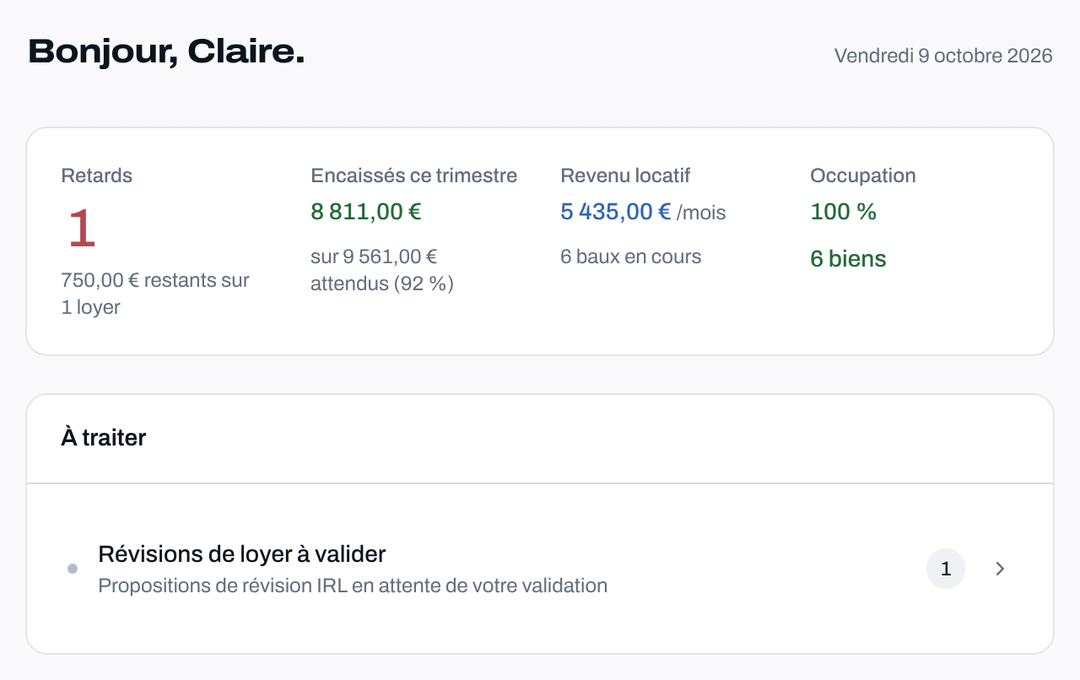Image resolution: width=1080 pixels, height=680 pixels.
Task: Click the date "Vendredi 9 octobre 2026"
Action: tap(943, 56)
